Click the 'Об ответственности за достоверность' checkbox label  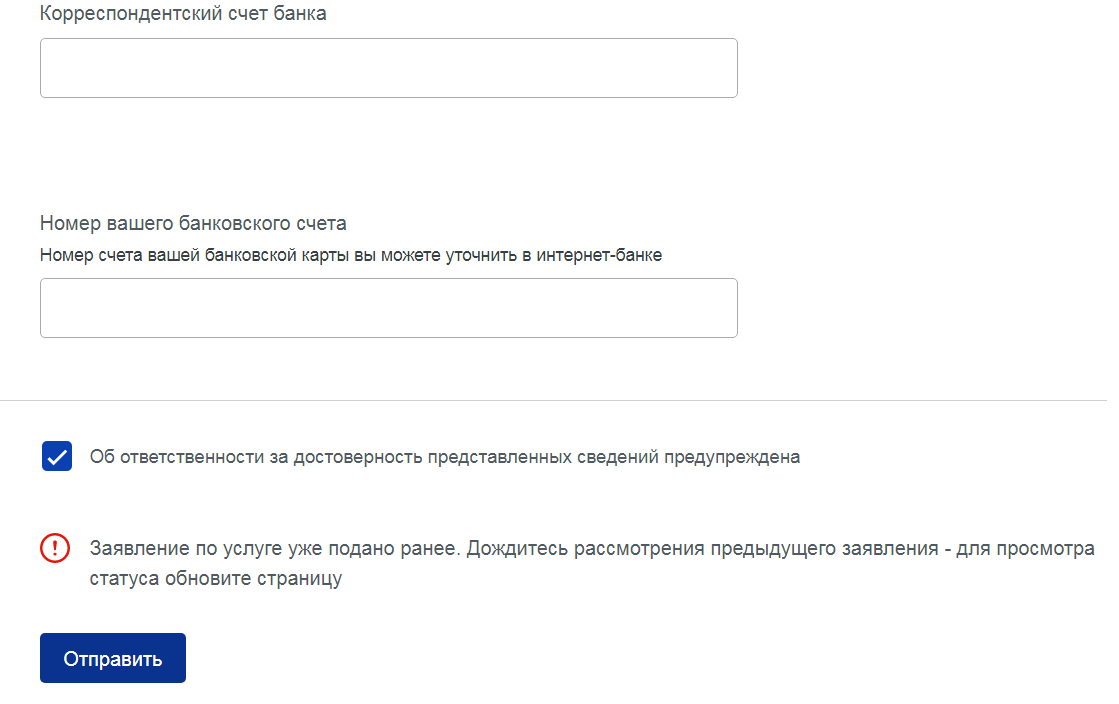coord(445,457)
